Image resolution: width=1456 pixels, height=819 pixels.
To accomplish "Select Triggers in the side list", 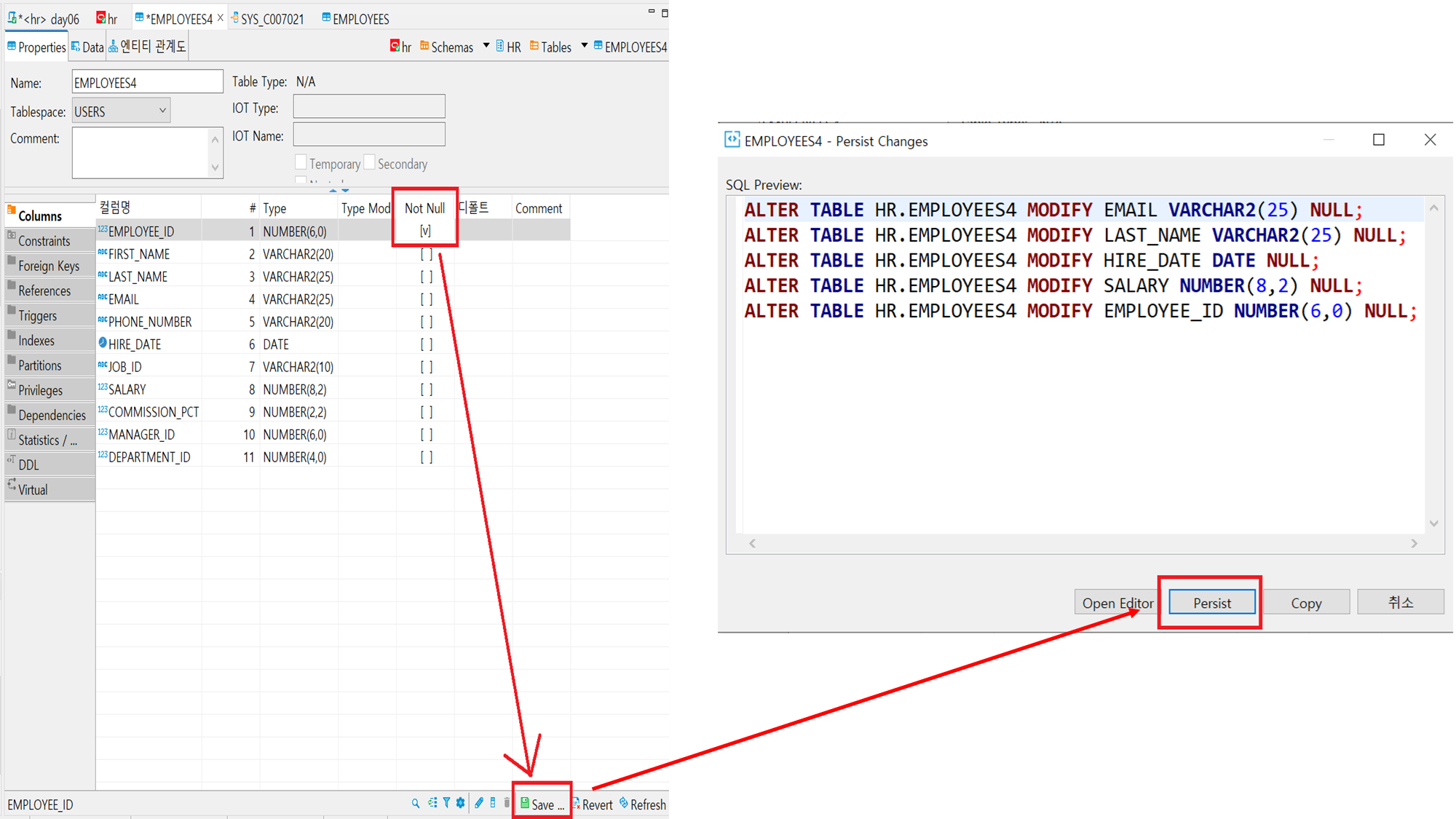I will tap(50, 316).
